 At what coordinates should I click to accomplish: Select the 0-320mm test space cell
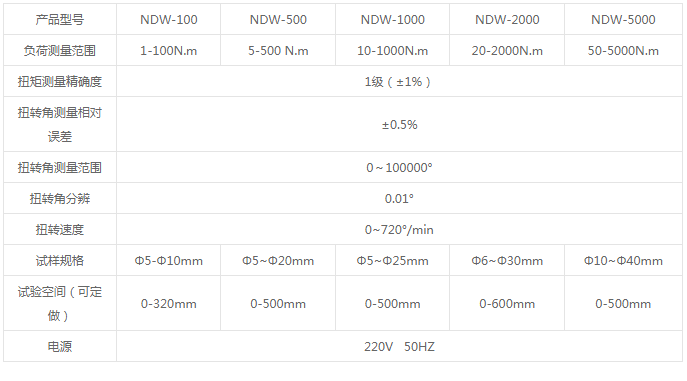pyautogui.click(x=169, y=303)
